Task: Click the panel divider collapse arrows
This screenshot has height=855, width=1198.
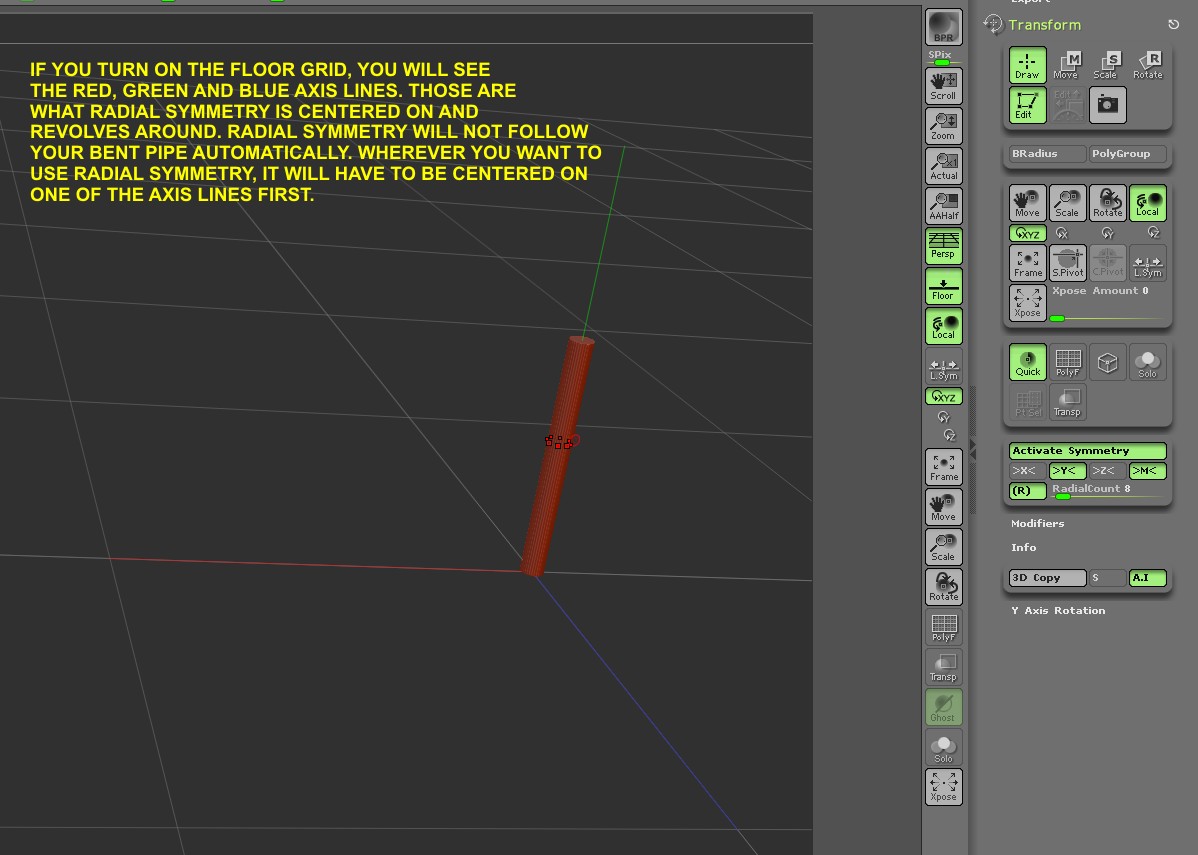Action: (972, 449)
